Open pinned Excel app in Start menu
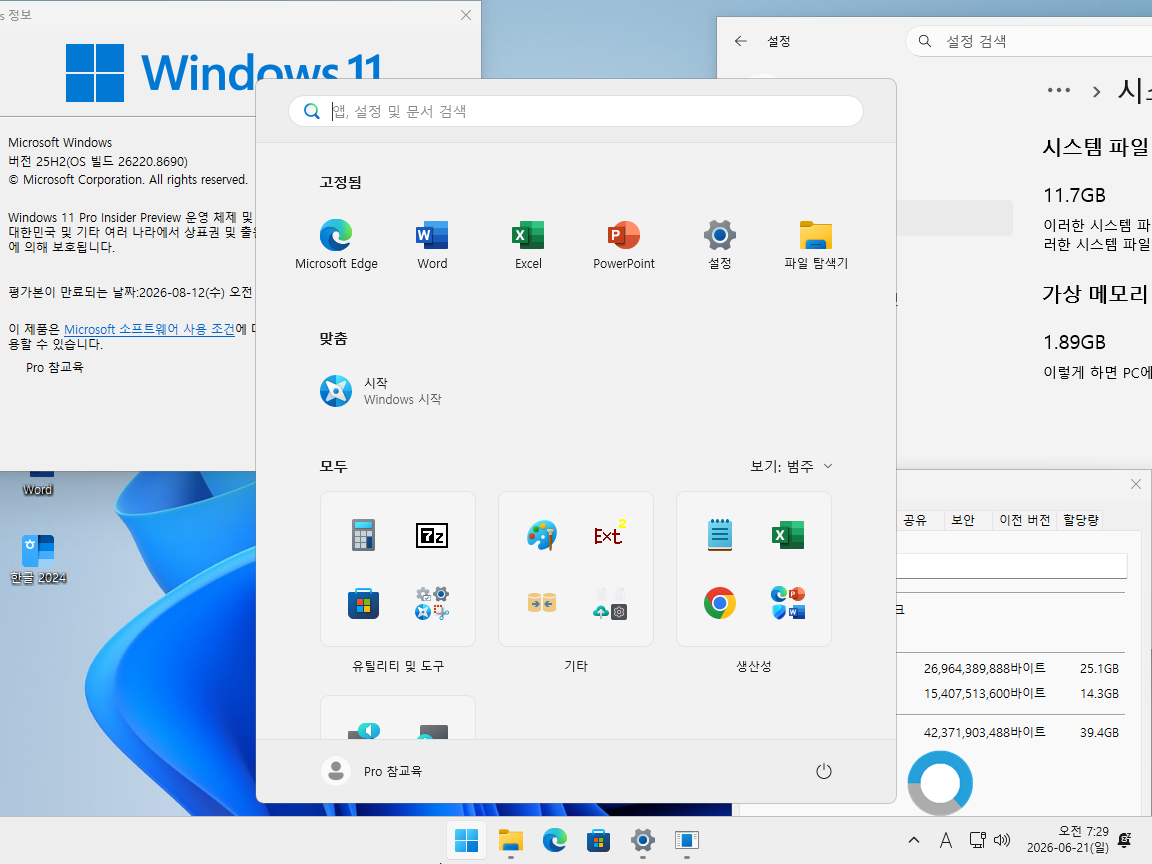Image resolution: width=1152 pixels, height=864 pixels. pos(528,245)
